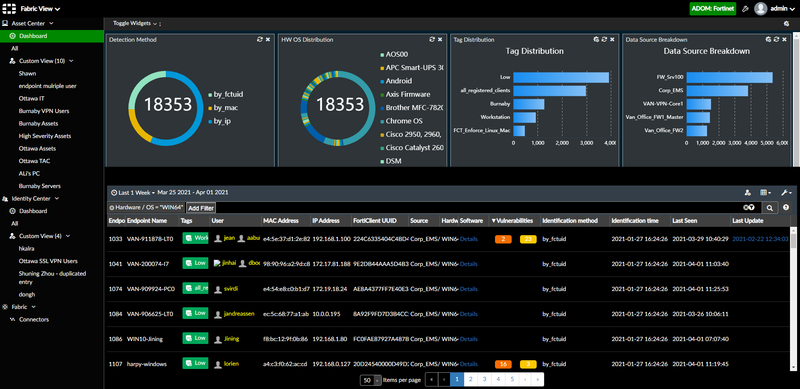This screenshot has width=800, height=389.
Task: Toggle the by_ip legend entry
Action: [x=220, y=121]
